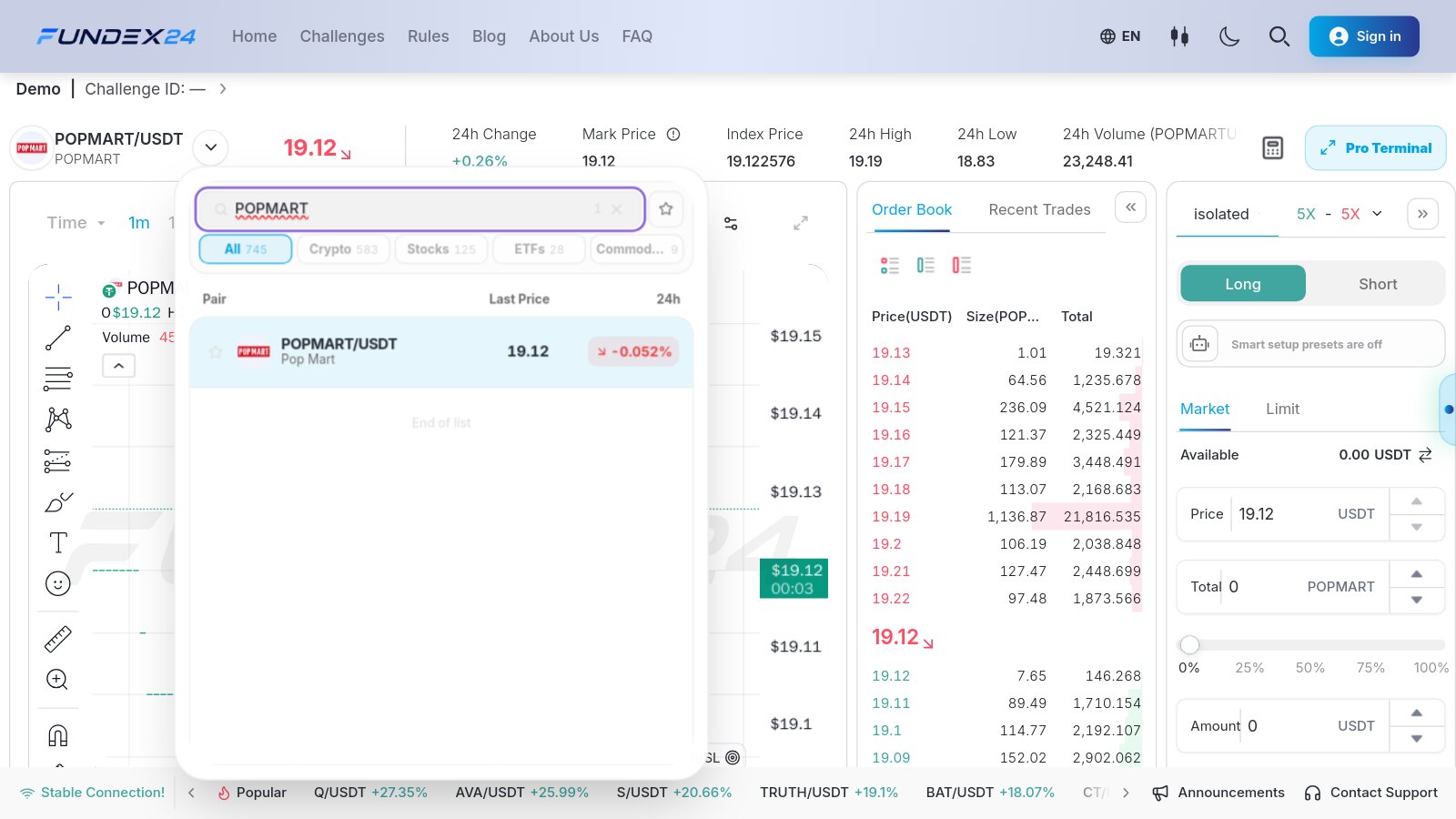Select the Text annotation tool
Image resolution: width=1456 pixels, height=819 pixels.
point(58,542)
